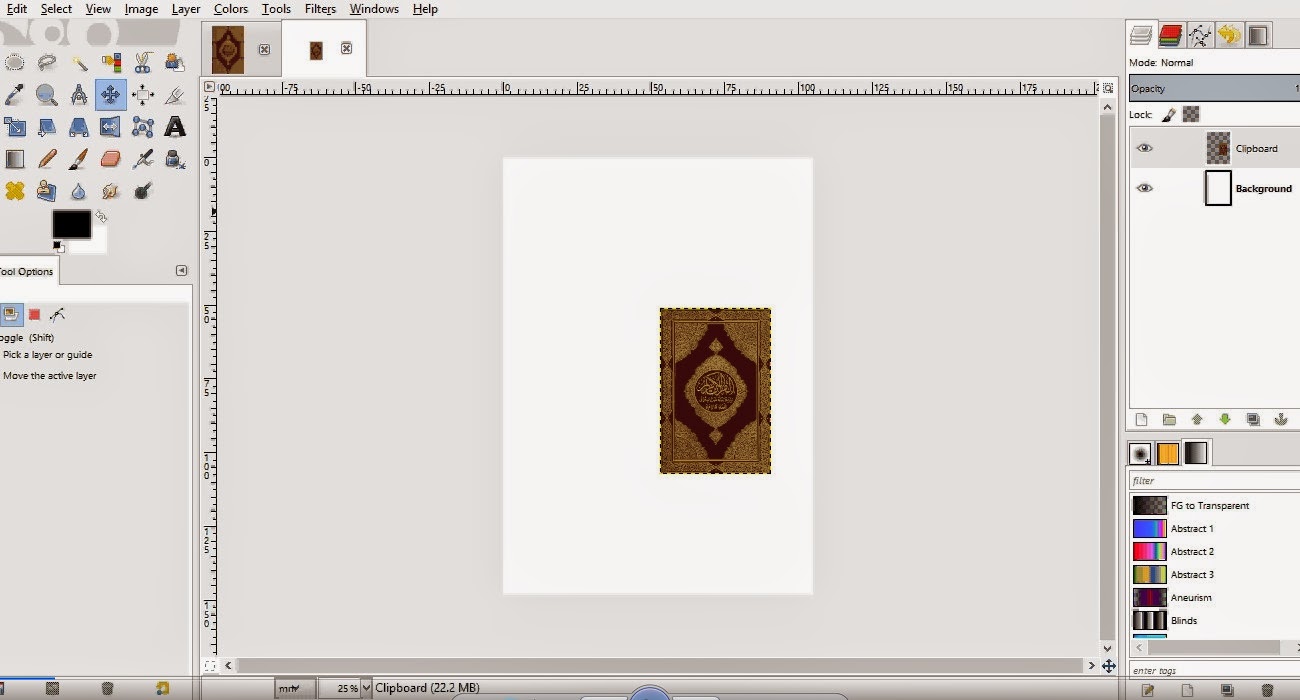Select the Fuzzy Select magic wand
The width and height of the screenshot is (1300, 700).
pyautogui.click(x=79, y=63)
